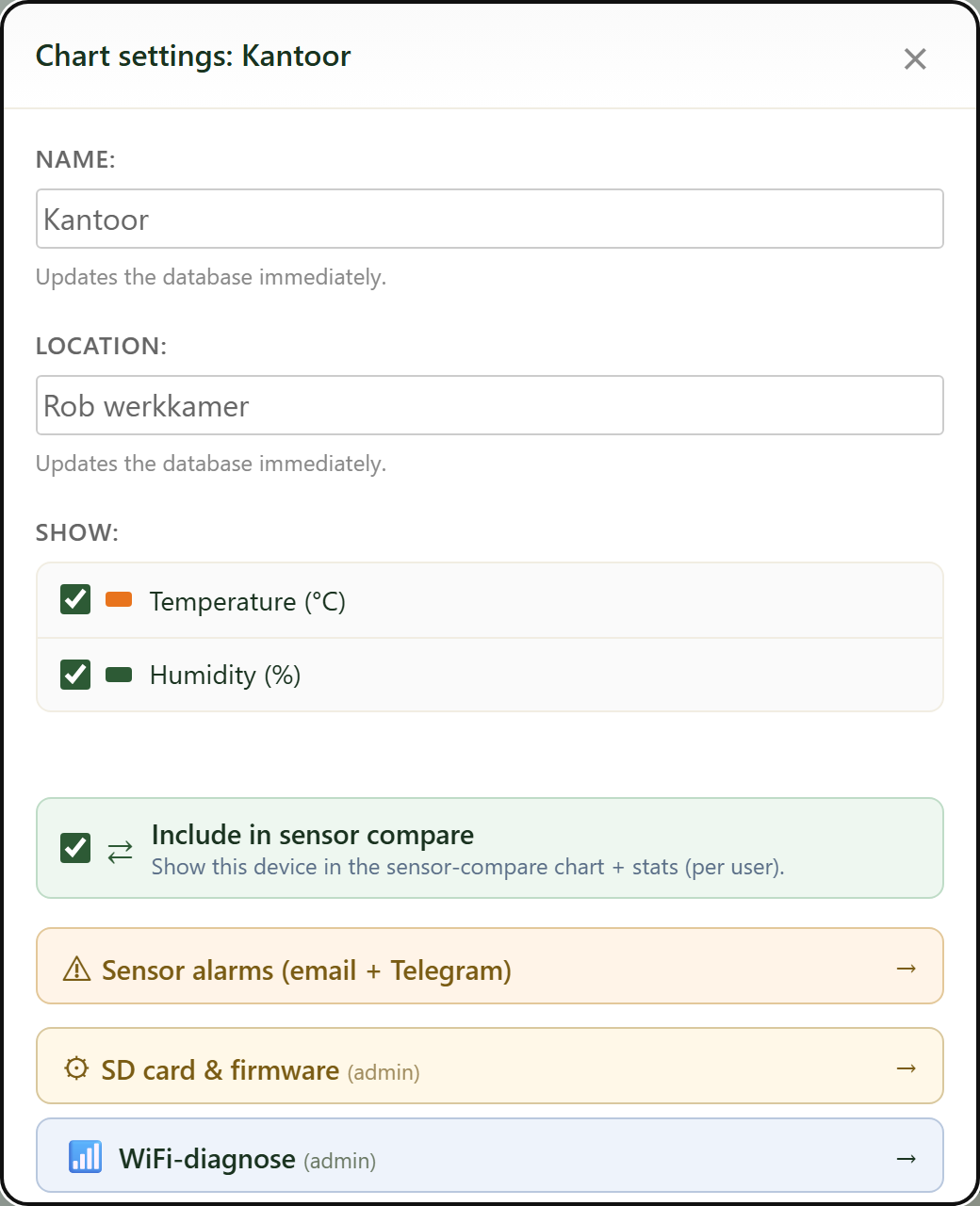Open WiFi-diagnose admin panel

(x=490, y=1155)
